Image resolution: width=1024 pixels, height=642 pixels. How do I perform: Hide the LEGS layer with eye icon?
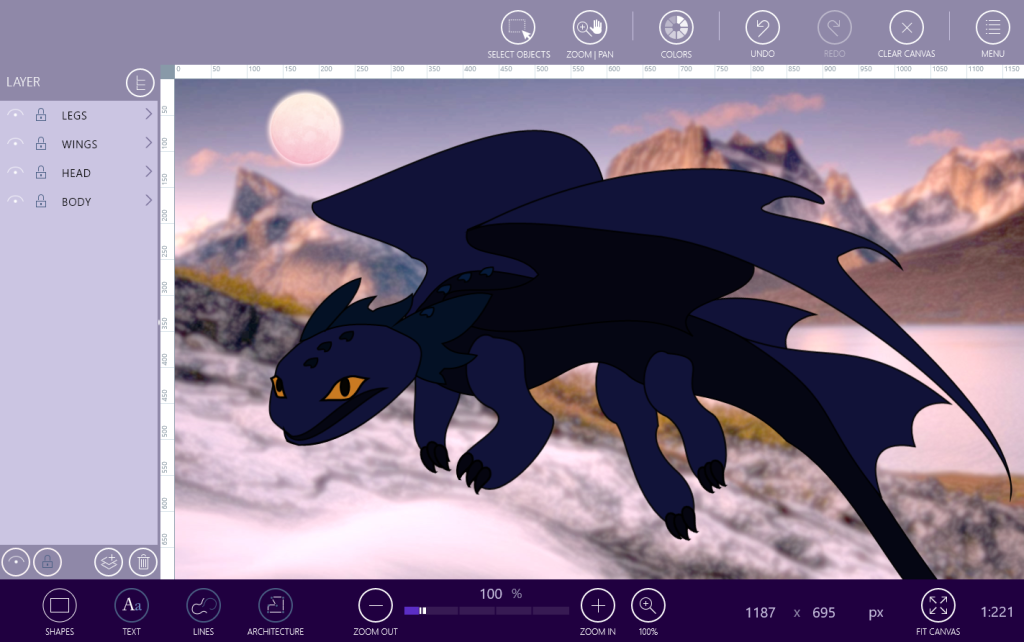point(16,115)
